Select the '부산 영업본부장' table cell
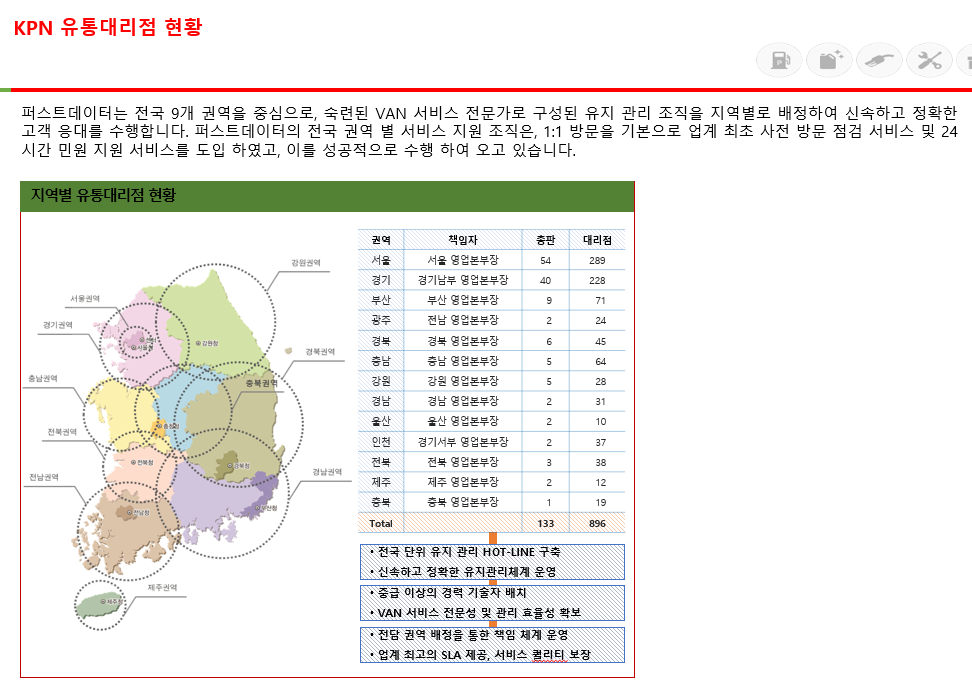The width and height of the screenshot is (972, 690). pos(462,300)
